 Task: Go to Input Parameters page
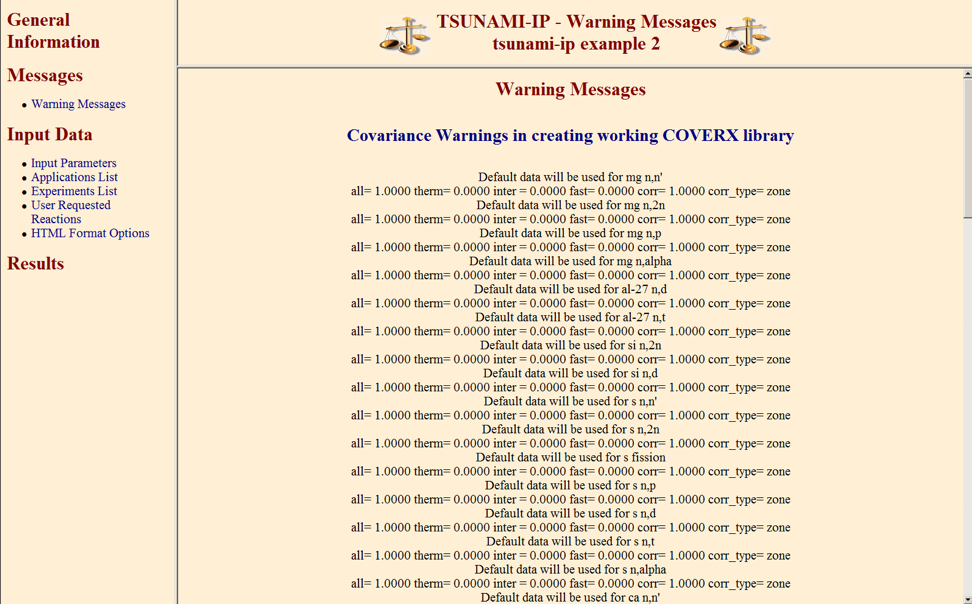click(73, 163)
